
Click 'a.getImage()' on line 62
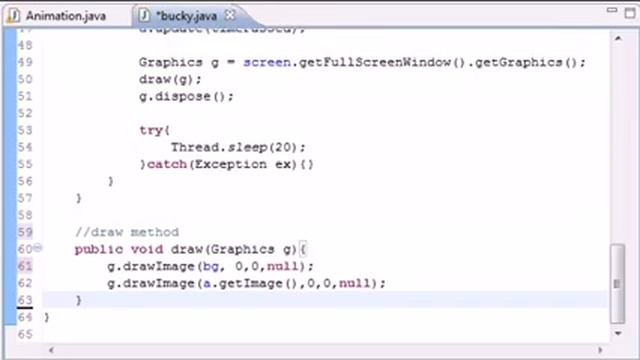(250, 283)
